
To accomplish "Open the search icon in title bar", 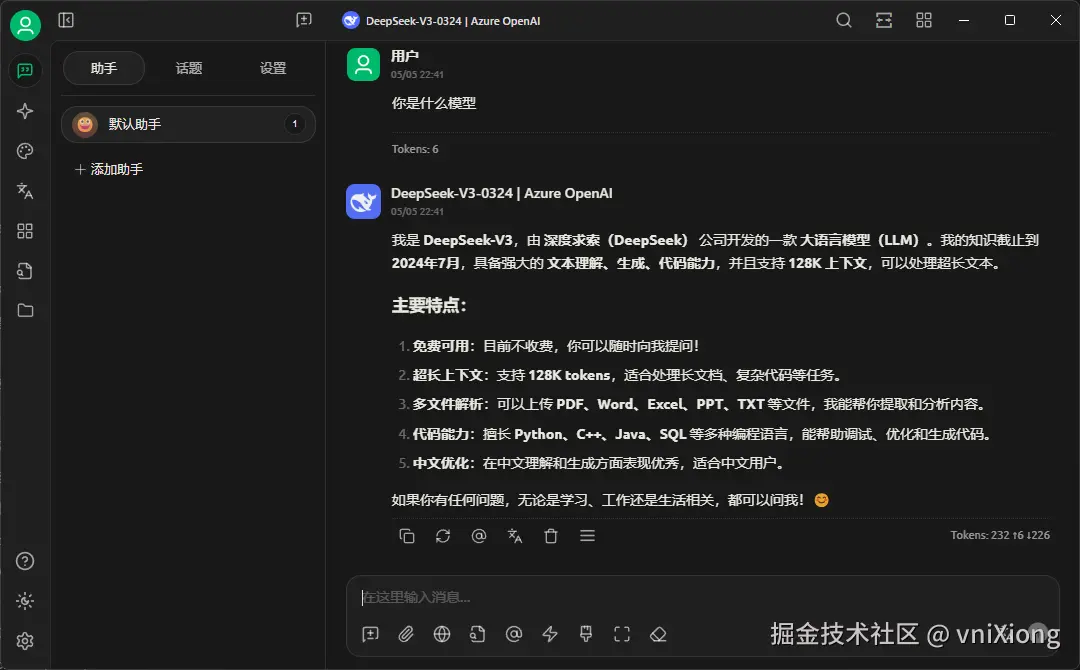I will click(x=844, y=20).
